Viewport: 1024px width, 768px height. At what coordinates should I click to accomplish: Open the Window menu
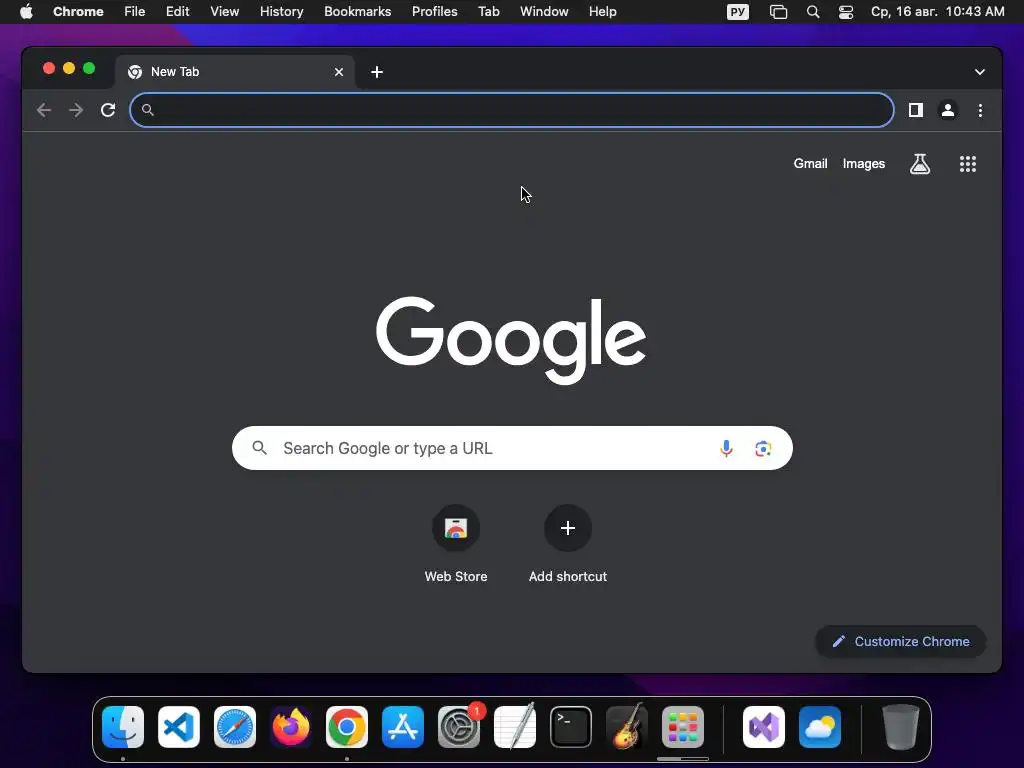[x=544, y=12]
